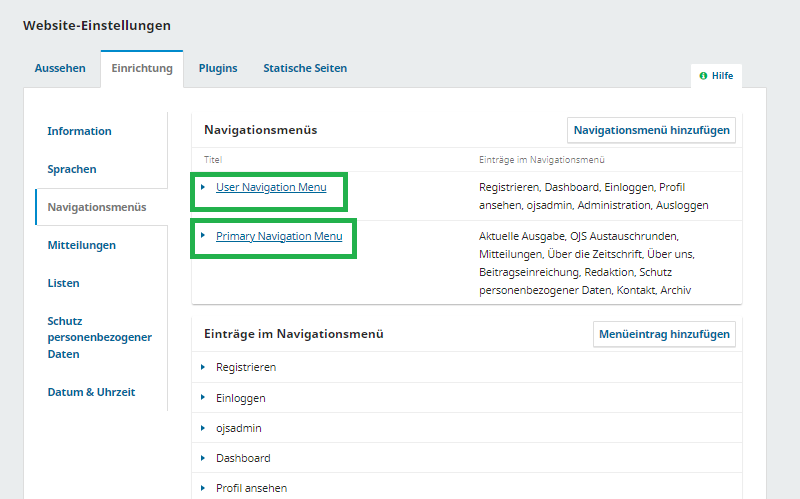Expand the Dashboard entry arrow
800x499 pixels.
point(203,458)
